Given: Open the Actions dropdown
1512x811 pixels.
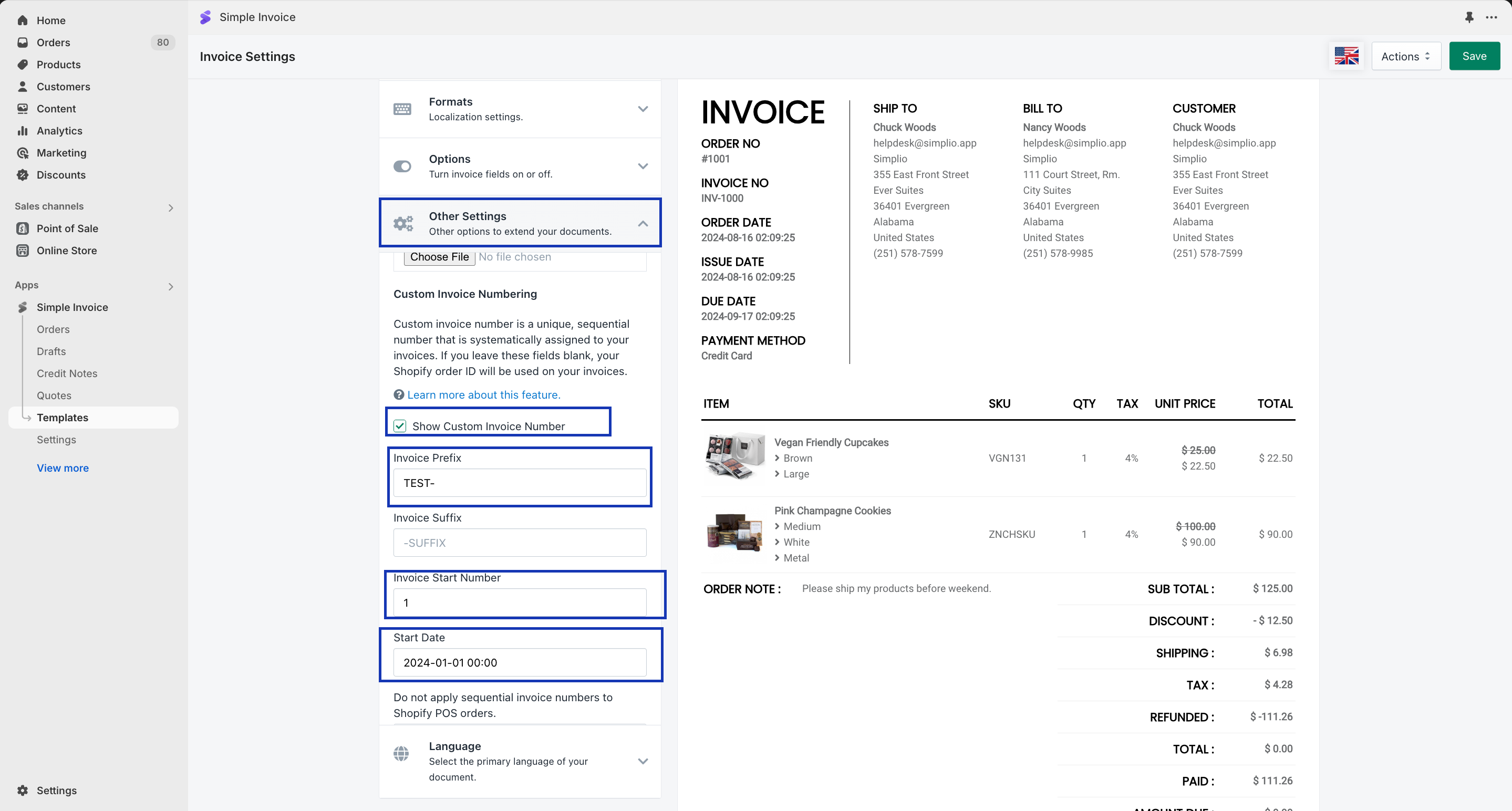Looking at the screenshot, I should click(1406, 56).
